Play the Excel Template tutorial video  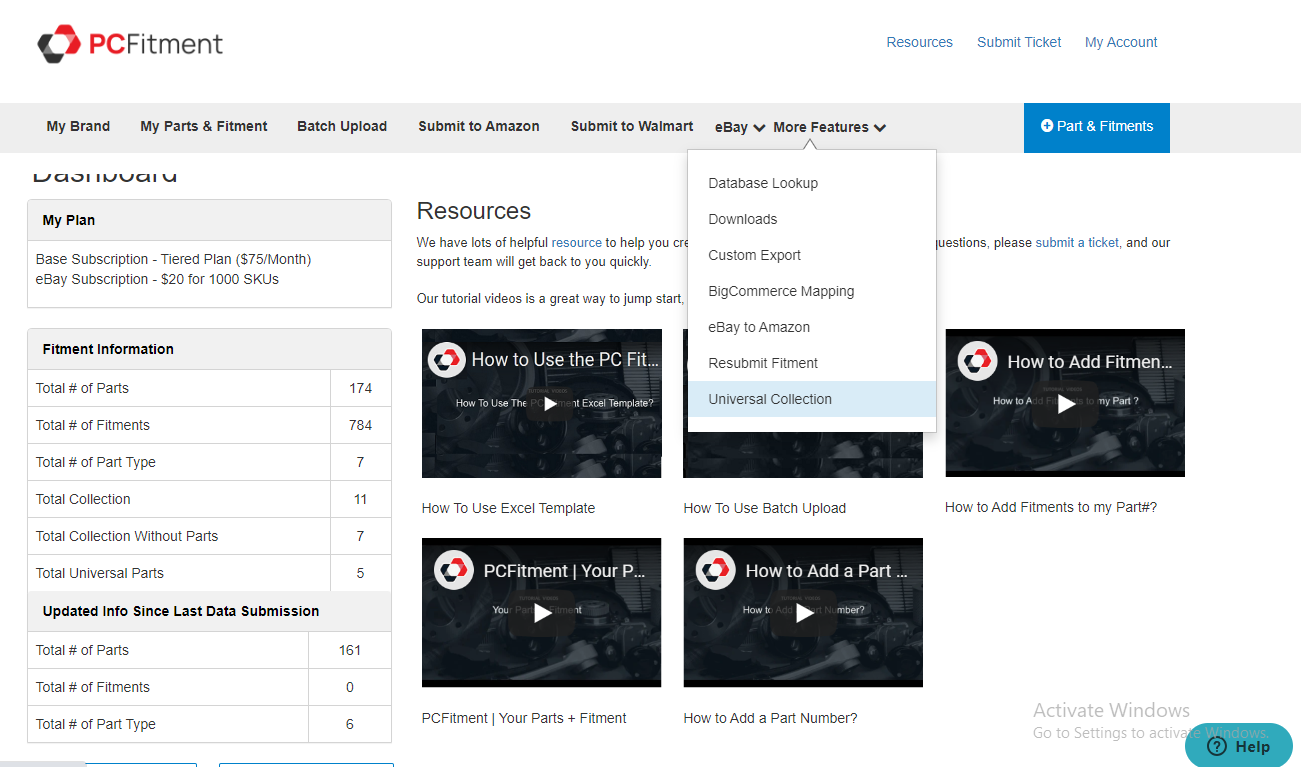pos(549,403)
